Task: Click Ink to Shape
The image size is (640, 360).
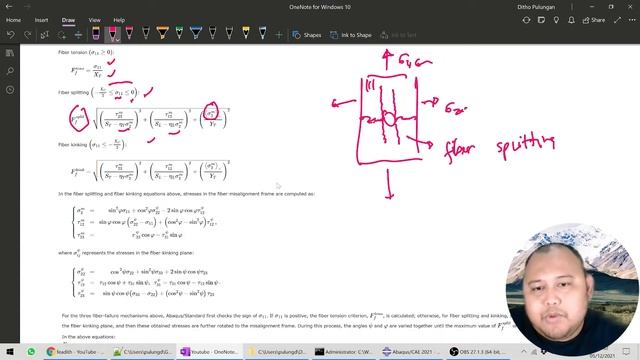Action: [x=351, y=35]
